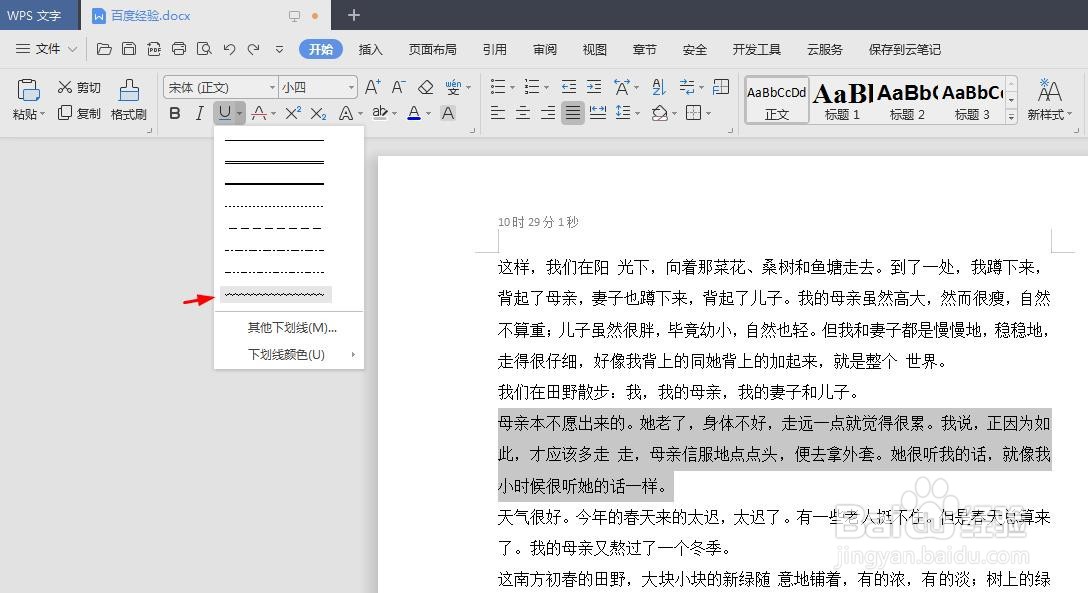Toggle bold formatting on selected text
This screenshot has width=1088, height=593.
tap(176, 113)
